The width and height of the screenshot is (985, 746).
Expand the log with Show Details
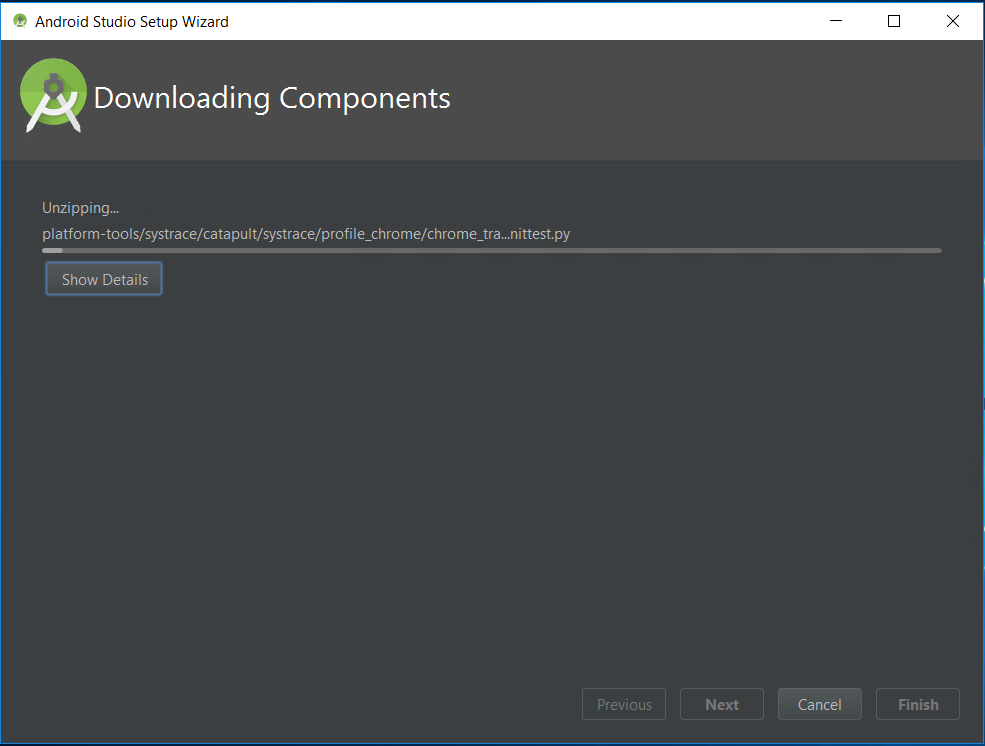(104, 280)
